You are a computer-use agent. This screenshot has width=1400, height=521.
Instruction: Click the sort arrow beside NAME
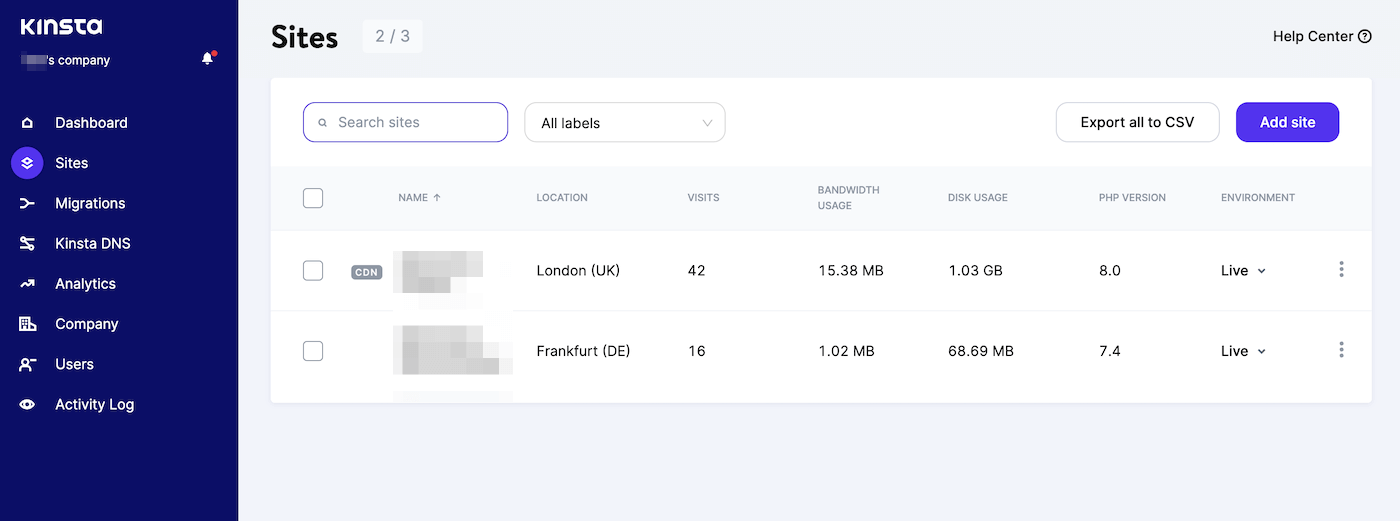tap(437, 198)
